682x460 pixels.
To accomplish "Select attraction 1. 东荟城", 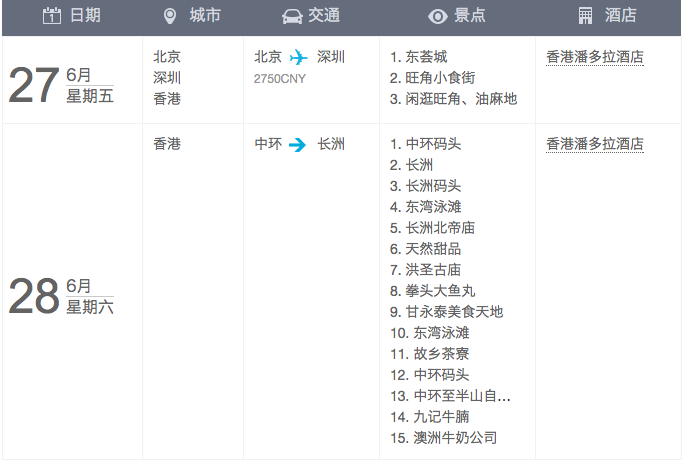I will click(418, 57).
